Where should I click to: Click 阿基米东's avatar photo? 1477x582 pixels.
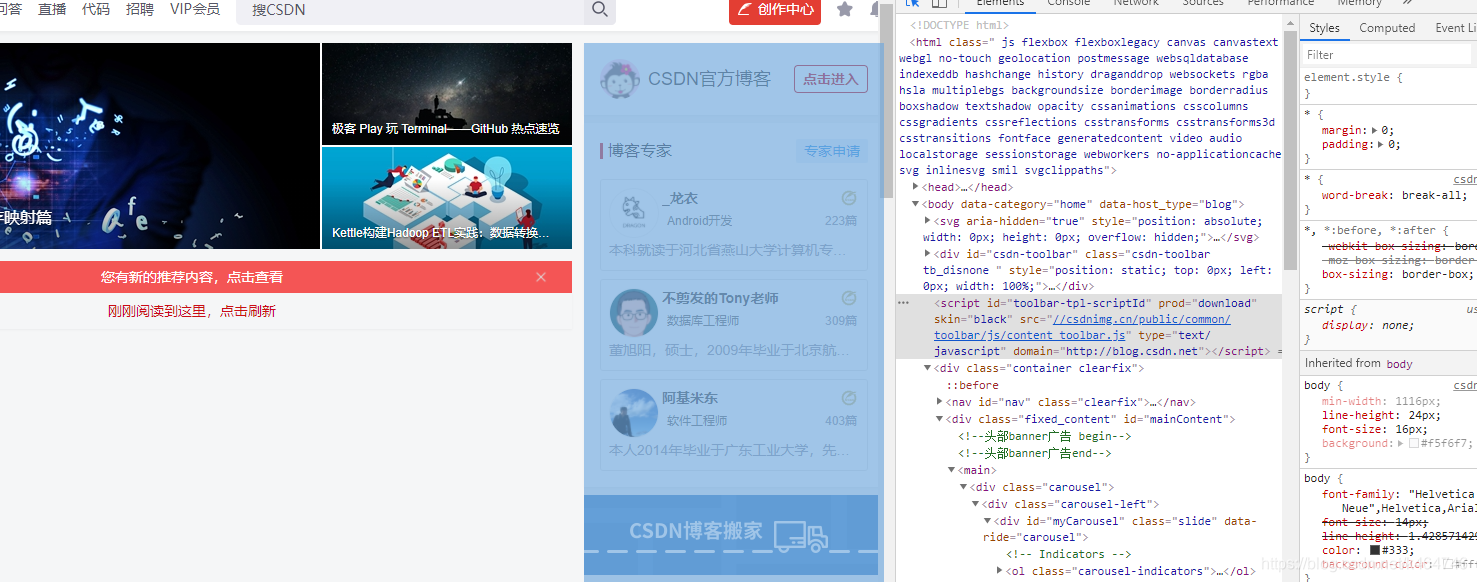[x=633, y=412]
